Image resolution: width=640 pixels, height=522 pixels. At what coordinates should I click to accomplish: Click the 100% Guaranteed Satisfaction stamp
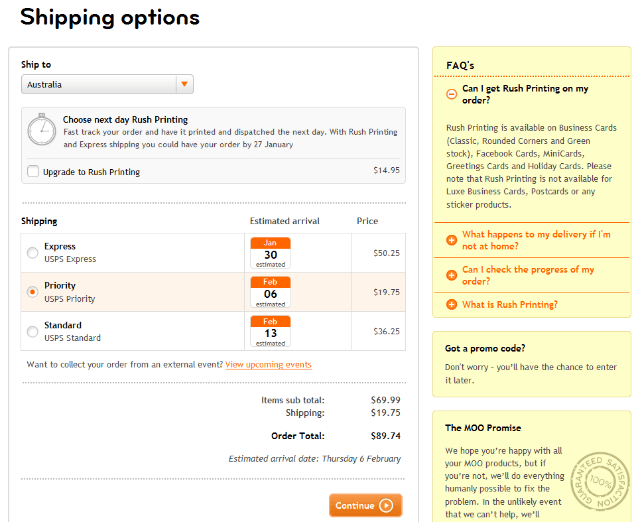pos(601,481)
